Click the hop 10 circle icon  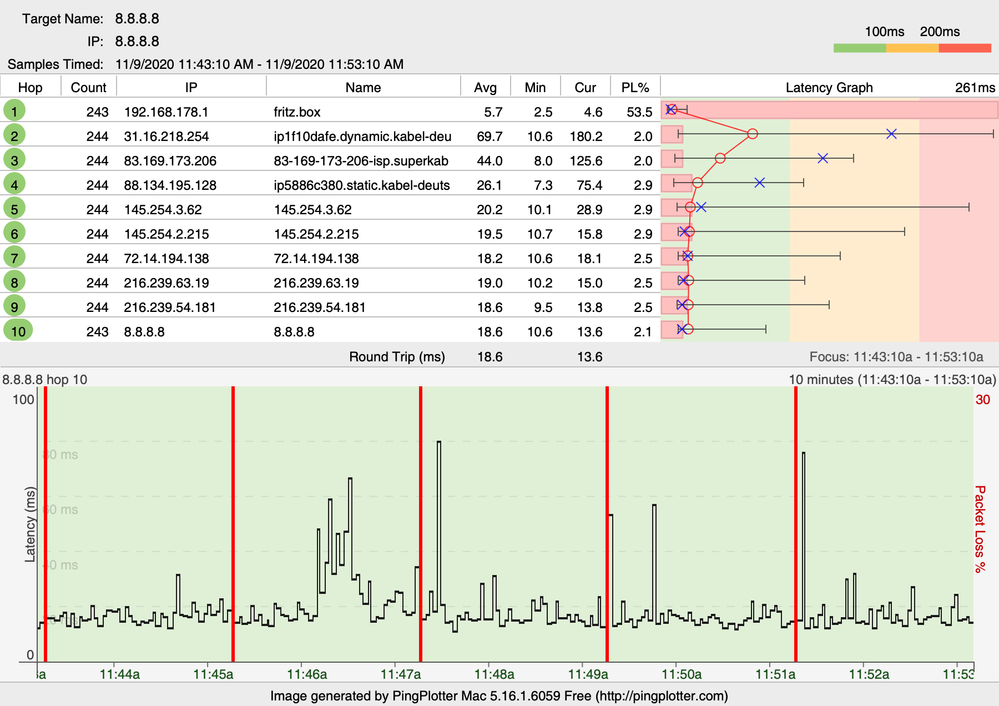pyautogui.click(x=17, y=331)
